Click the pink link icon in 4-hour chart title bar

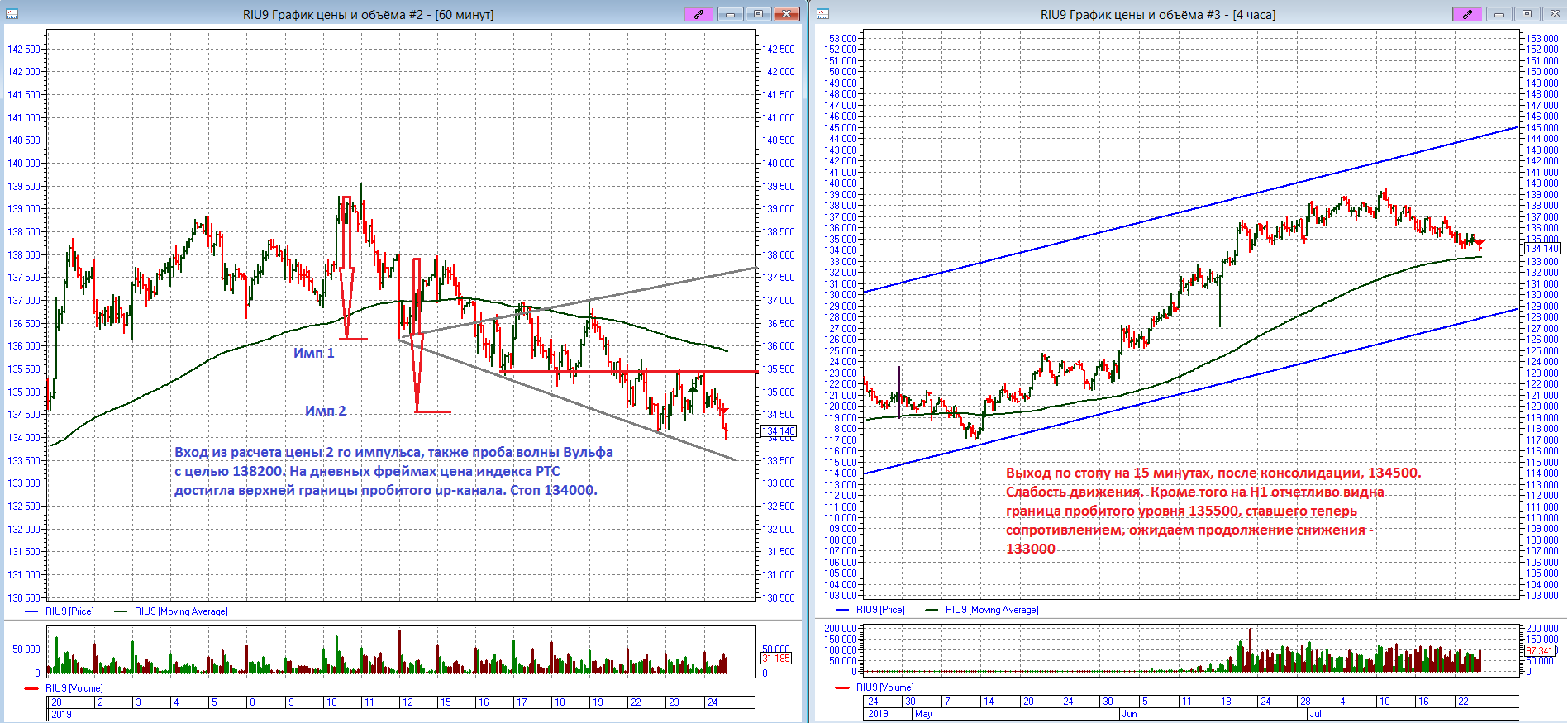click(1467, 14)
